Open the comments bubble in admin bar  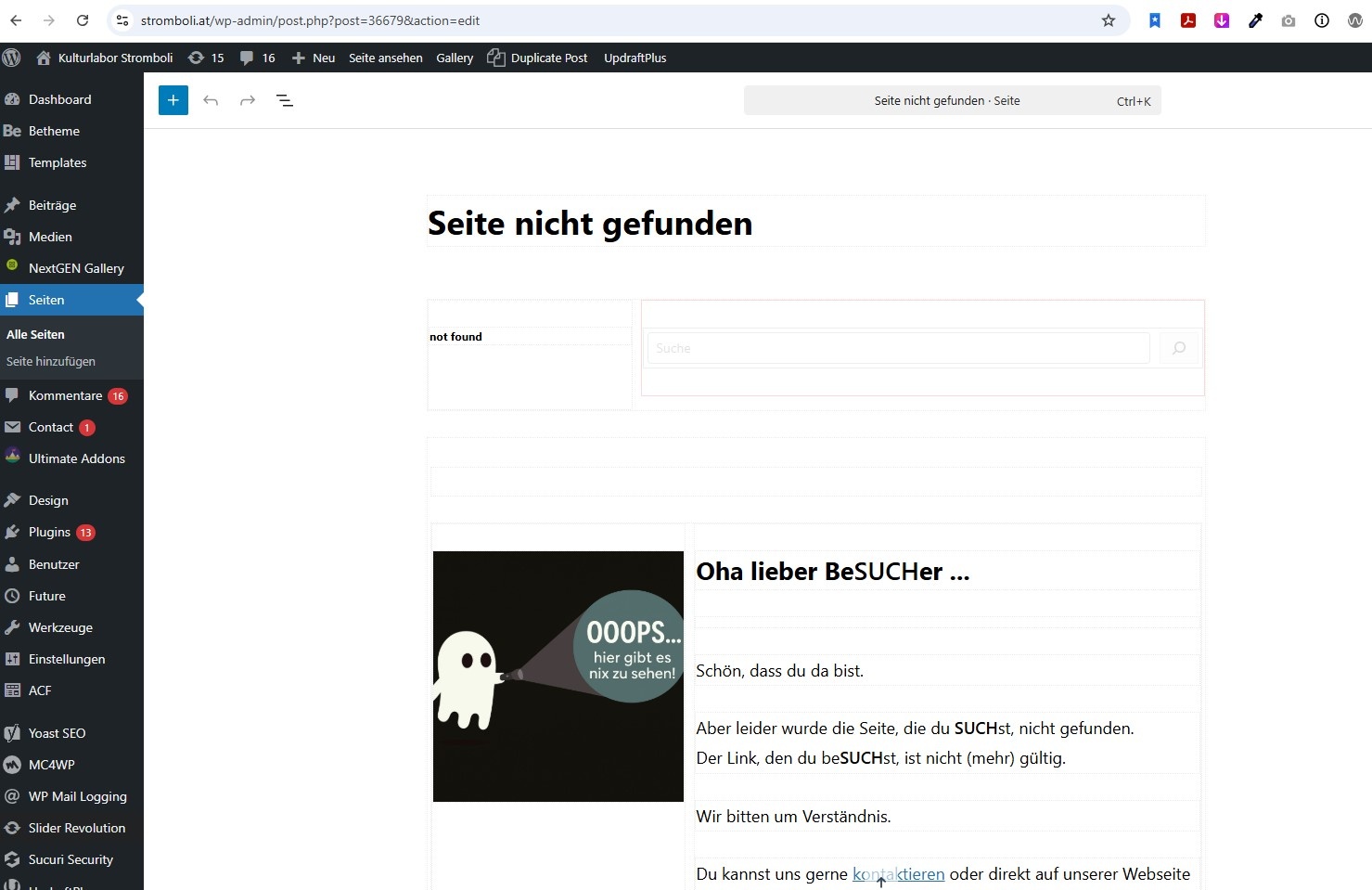257,58
